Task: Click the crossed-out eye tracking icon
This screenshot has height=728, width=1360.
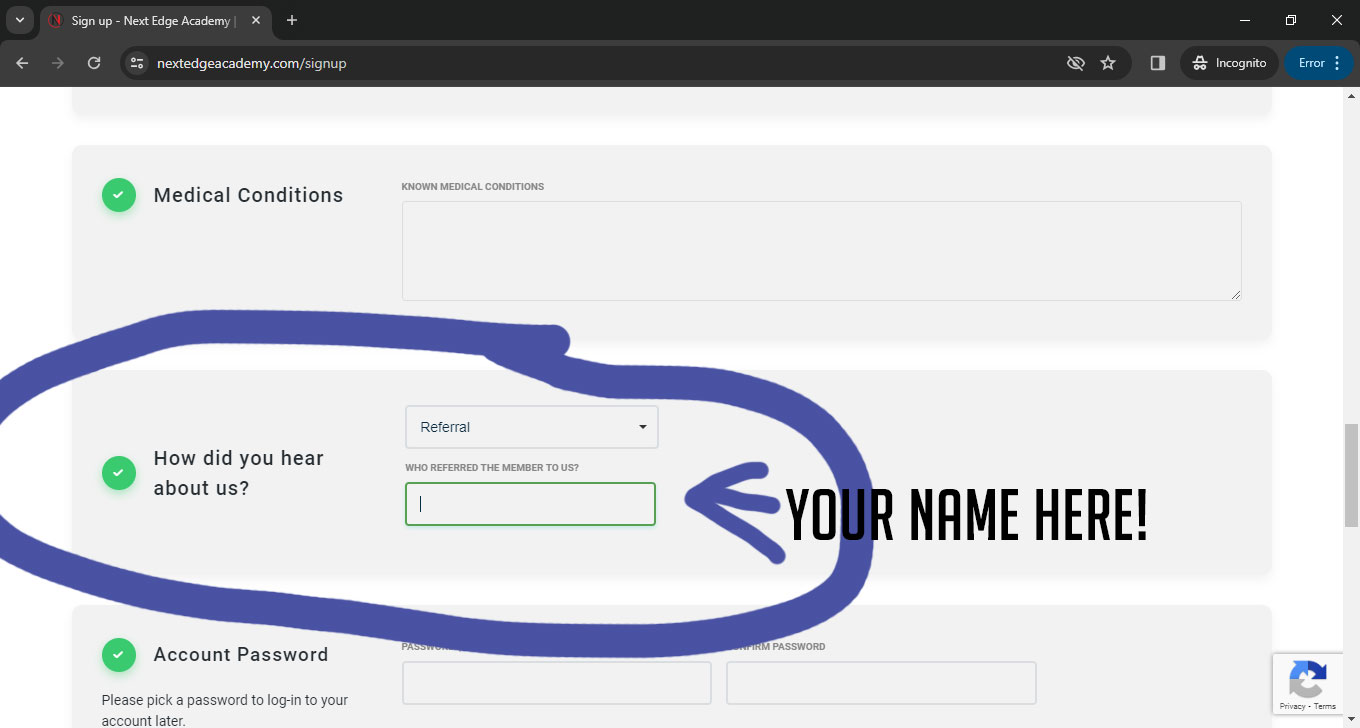Action: click(x=1075, y=63)
